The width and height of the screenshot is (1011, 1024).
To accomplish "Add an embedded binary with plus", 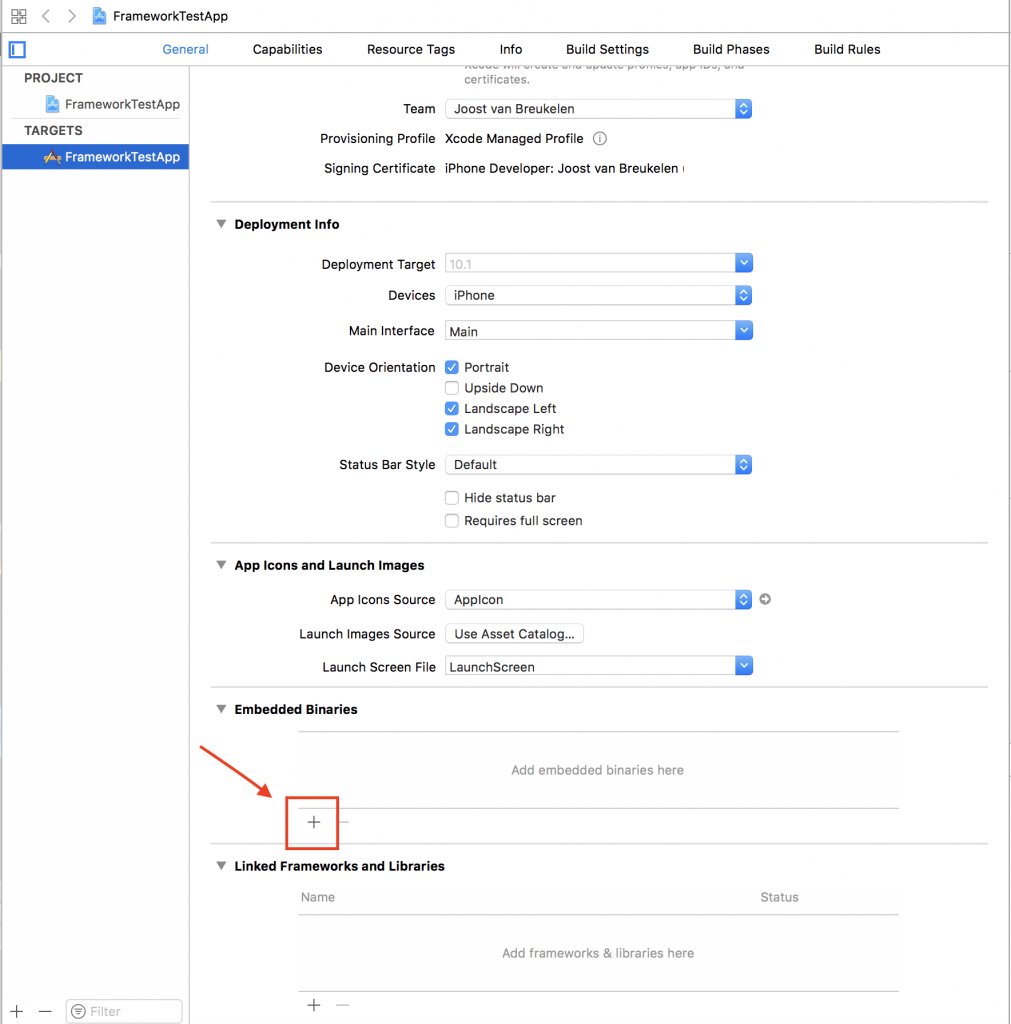I will coord(313,822).
